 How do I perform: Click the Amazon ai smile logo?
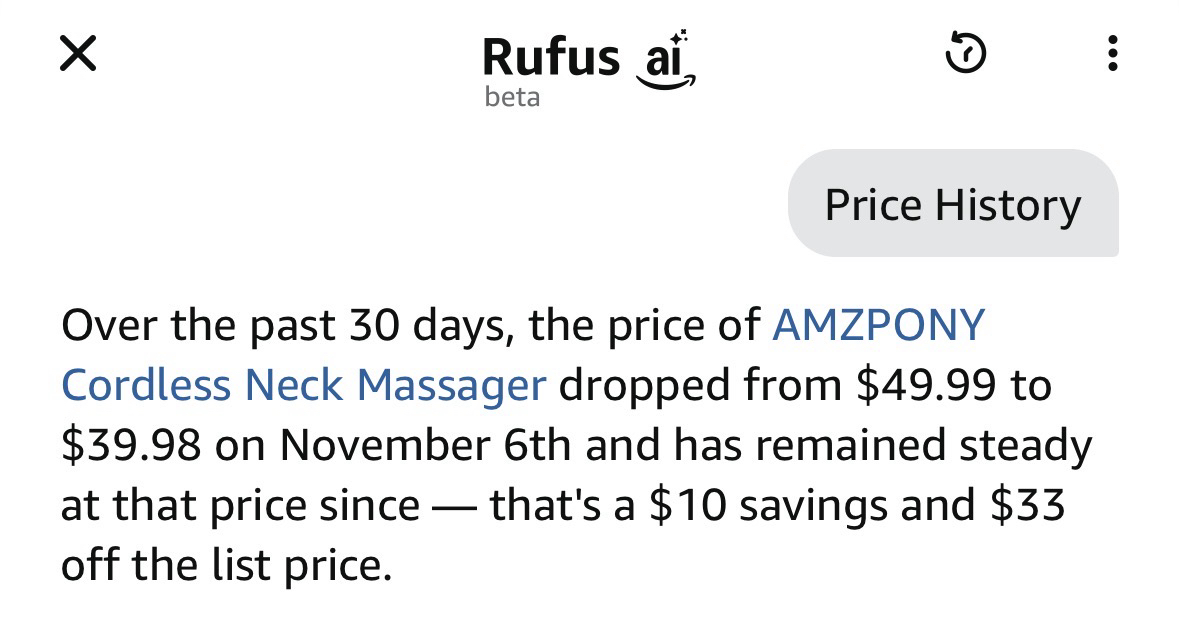pyautogui.click(x=665, y=66)
